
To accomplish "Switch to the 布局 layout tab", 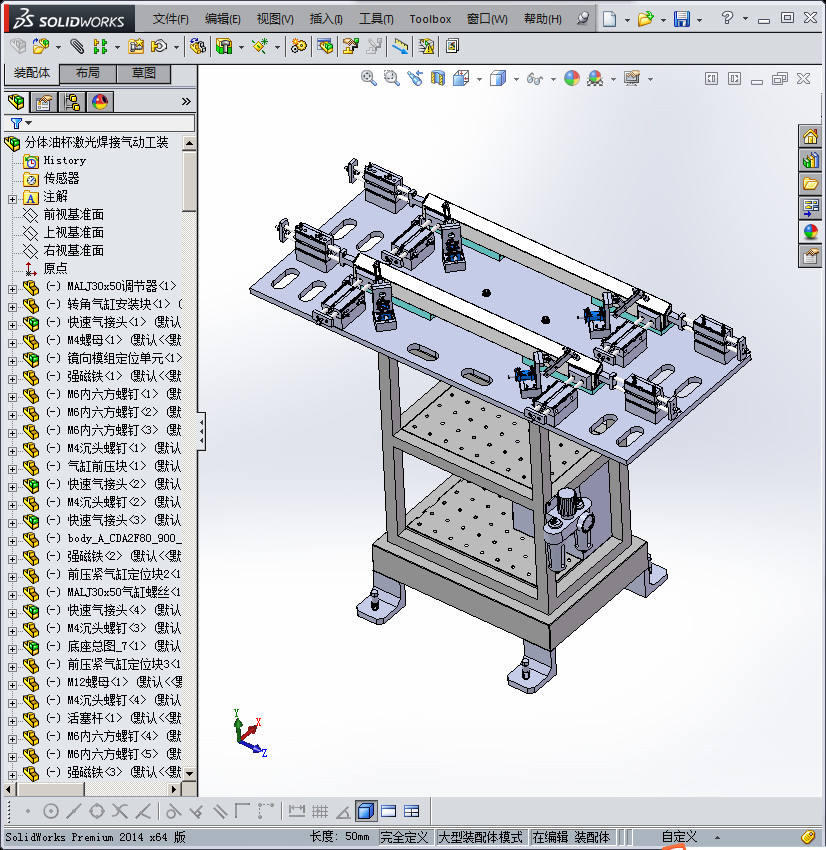I will point(88,73).
